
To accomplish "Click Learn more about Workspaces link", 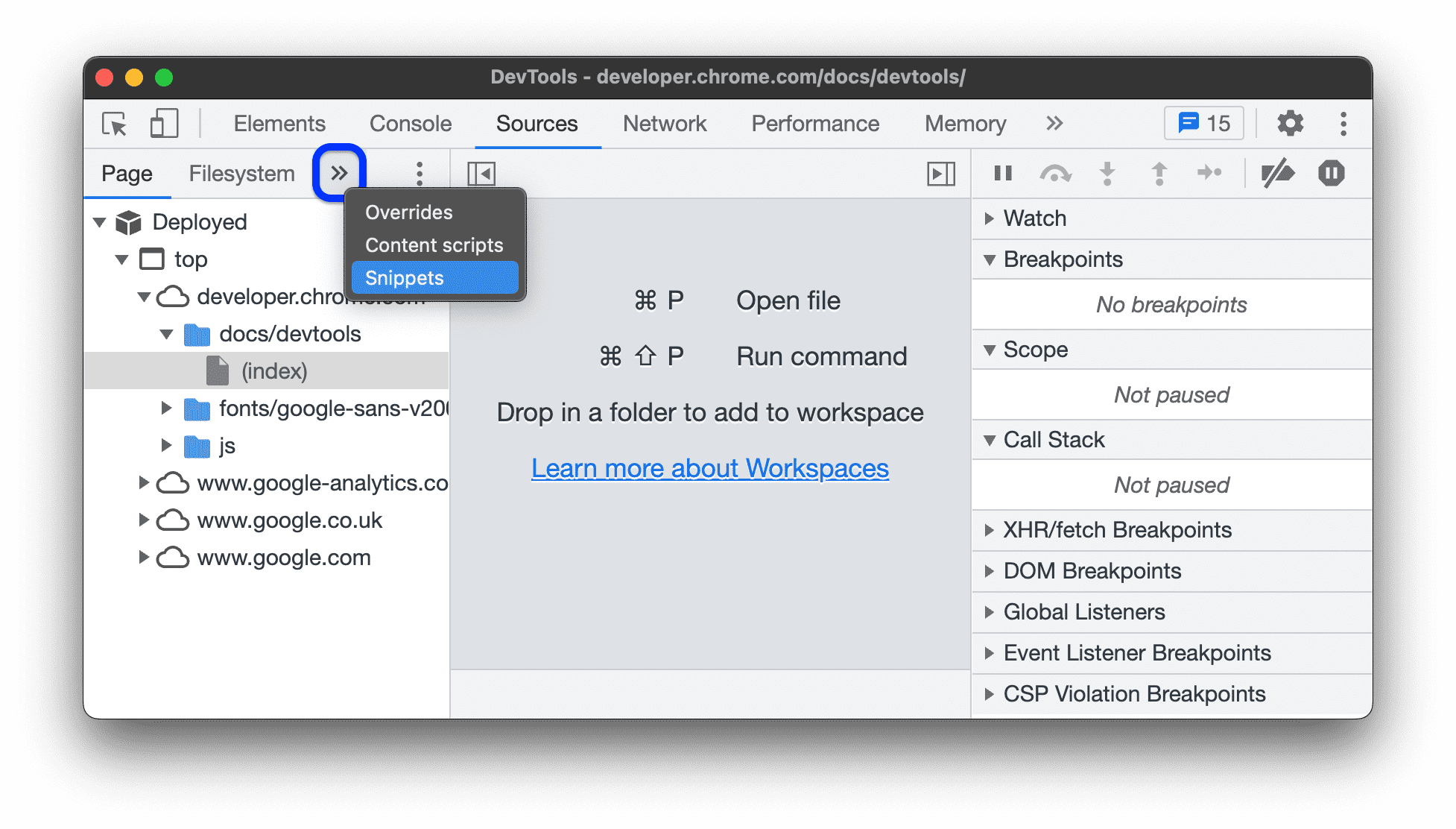I will coord(710,467).
